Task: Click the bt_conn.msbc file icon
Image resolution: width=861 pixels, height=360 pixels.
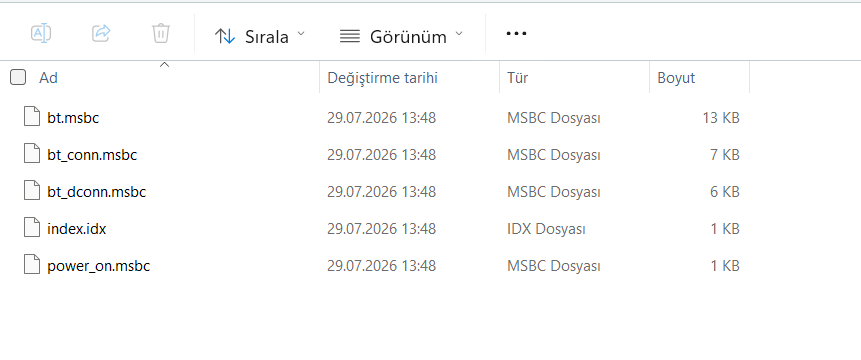Action: click(x=32, y=154)
